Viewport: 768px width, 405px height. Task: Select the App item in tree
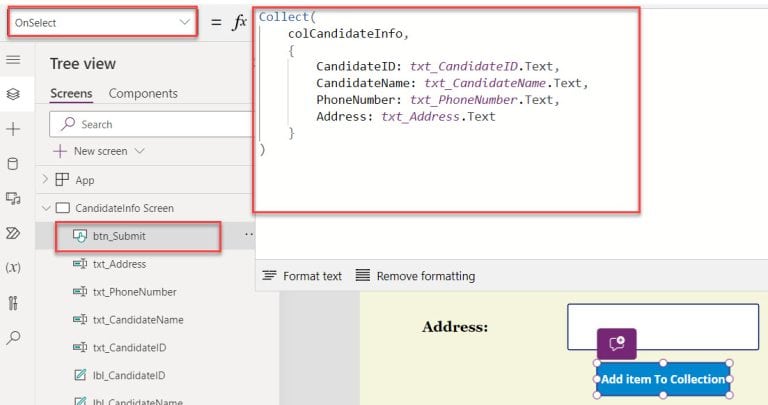coord(85,180)
